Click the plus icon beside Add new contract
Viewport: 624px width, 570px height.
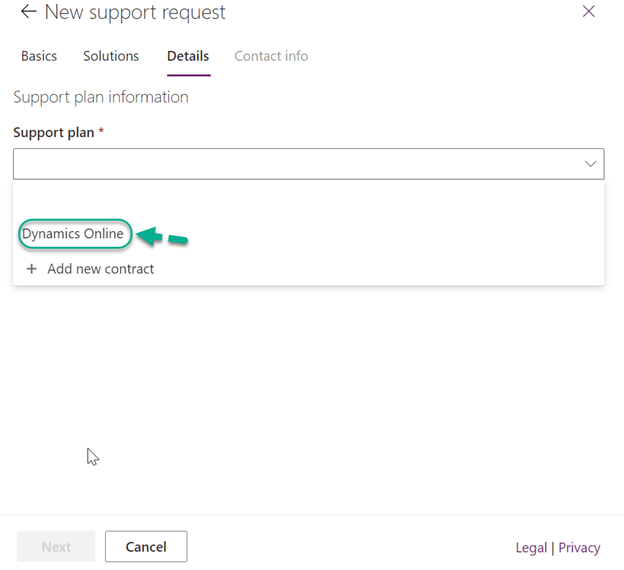point(31,269)
